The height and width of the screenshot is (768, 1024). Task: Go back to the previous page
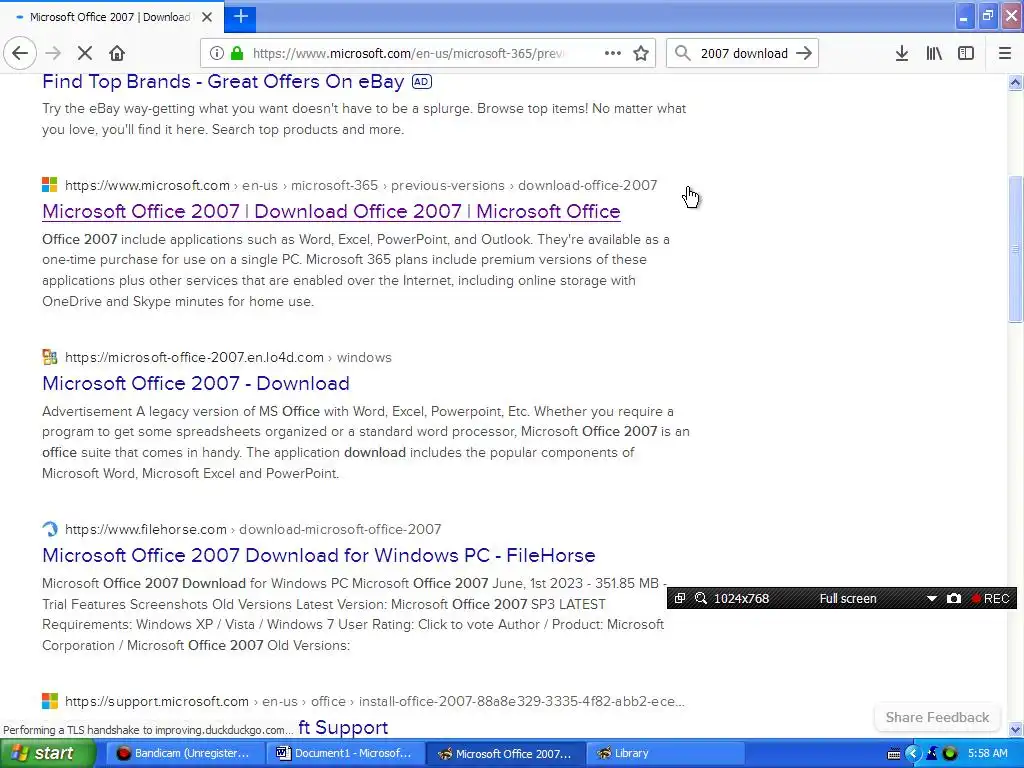(x=20, y=53)
